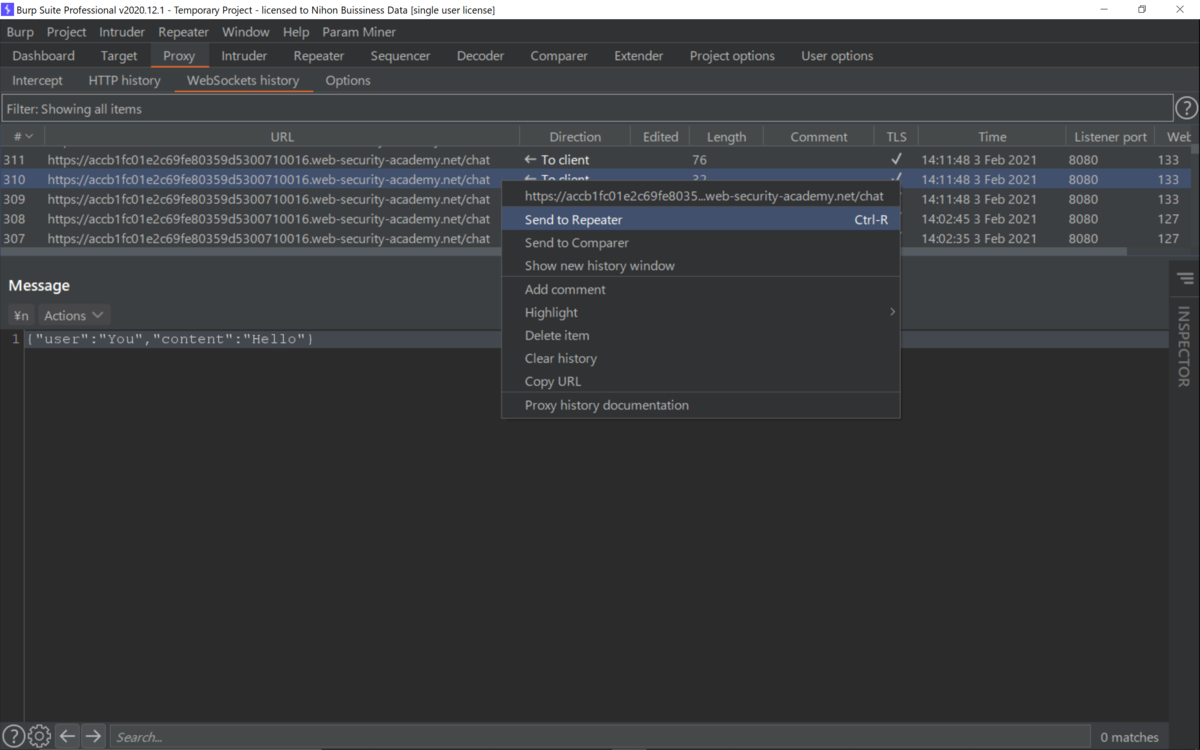The image size is (1200, 750).
Task: Switch to the Dashboard tab
Action: [44, 56]
